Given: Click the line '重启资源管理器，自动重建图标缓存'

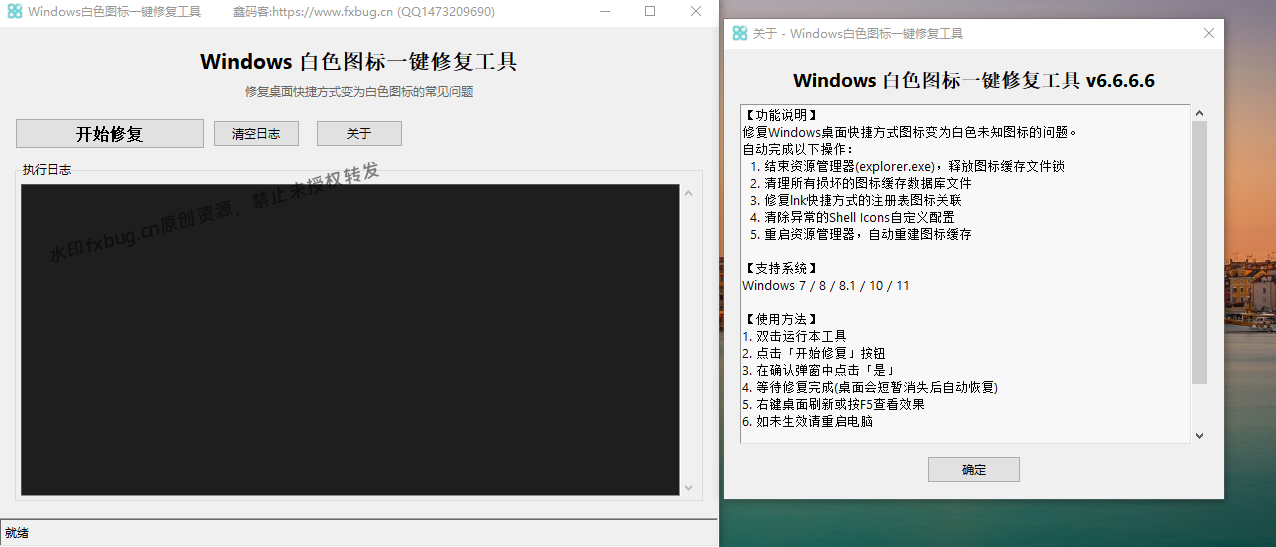Looking at the screenshot, I should pyautogui.click(x=860, y=234).
